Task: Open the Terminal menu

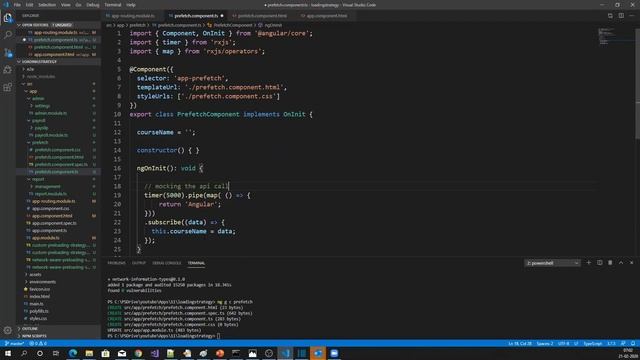Action: tap(113, 5)
